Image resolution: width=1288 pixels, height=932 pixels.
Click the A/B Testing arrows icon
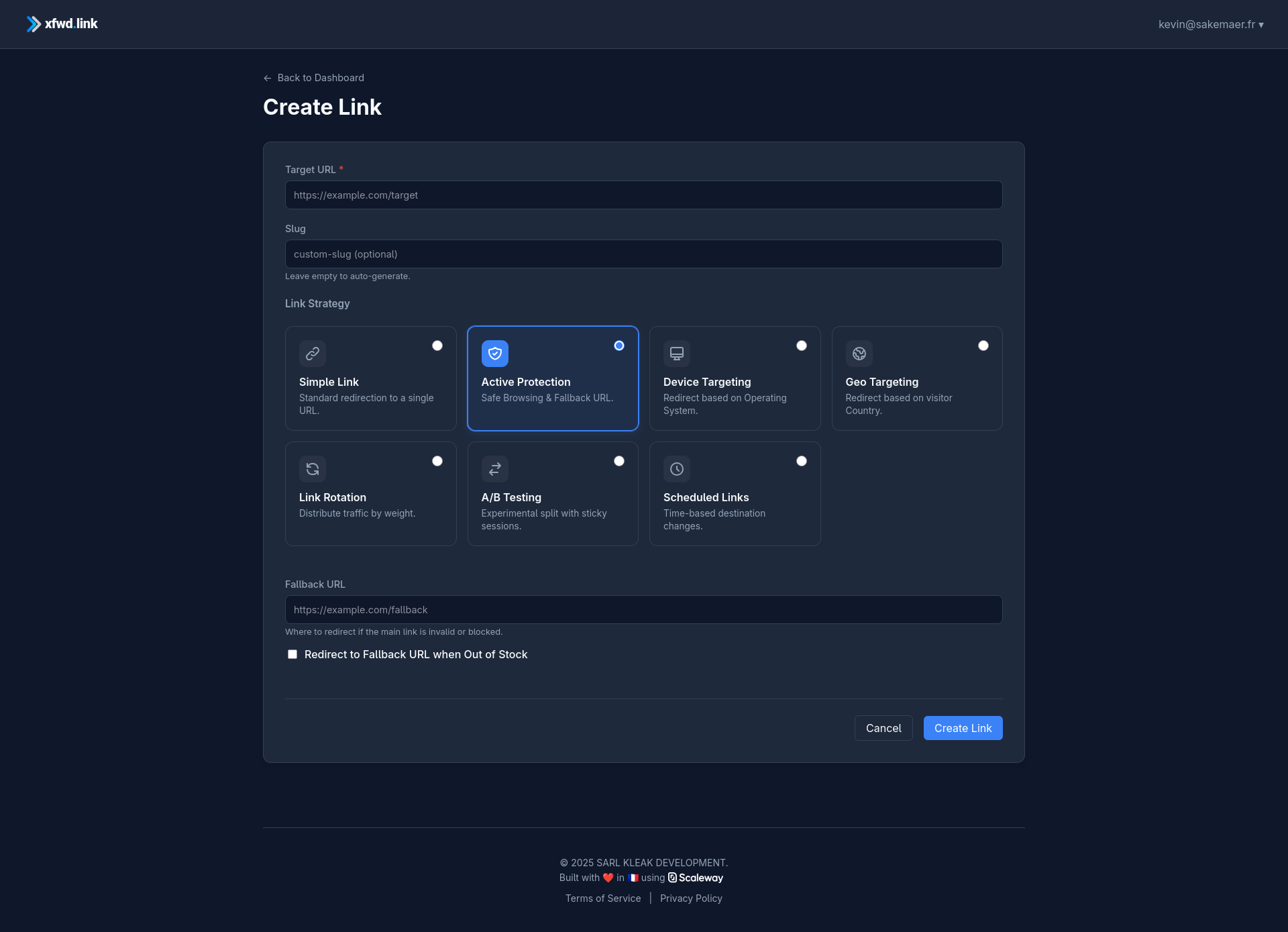[x=495, y=469]
